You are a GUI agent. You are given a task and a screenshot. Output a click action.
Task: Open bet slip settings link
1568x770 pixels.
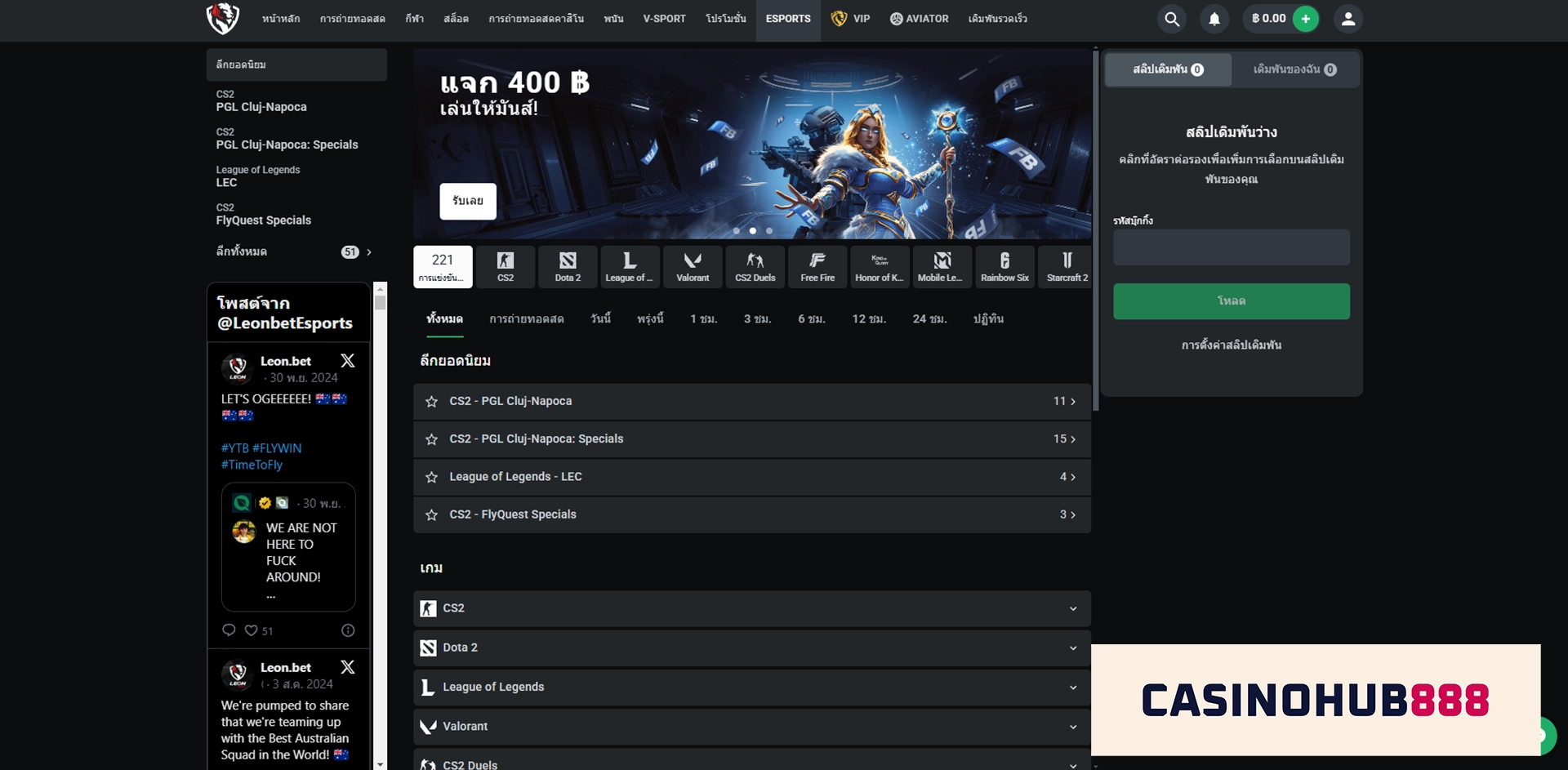[1231, 345]
